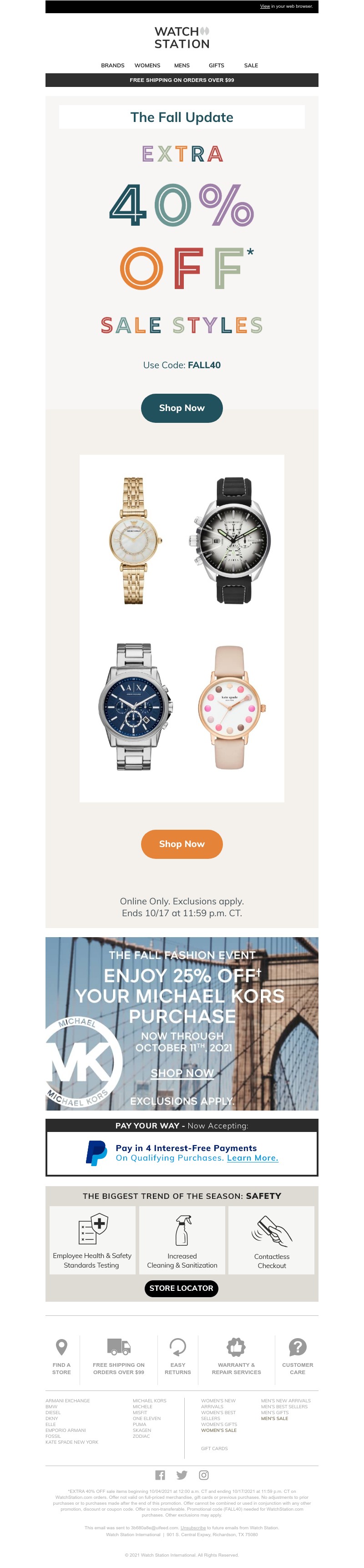
Task: Open the Instagram camera icon
Action: 204,1474
